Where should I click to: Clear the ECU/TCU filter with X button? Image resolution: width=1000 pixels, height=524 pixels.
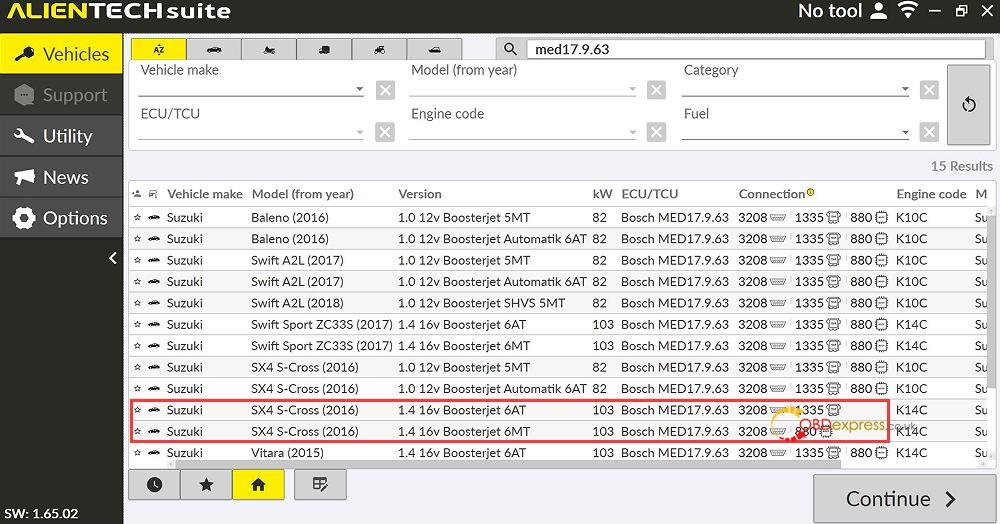click(x=385, y=132)
